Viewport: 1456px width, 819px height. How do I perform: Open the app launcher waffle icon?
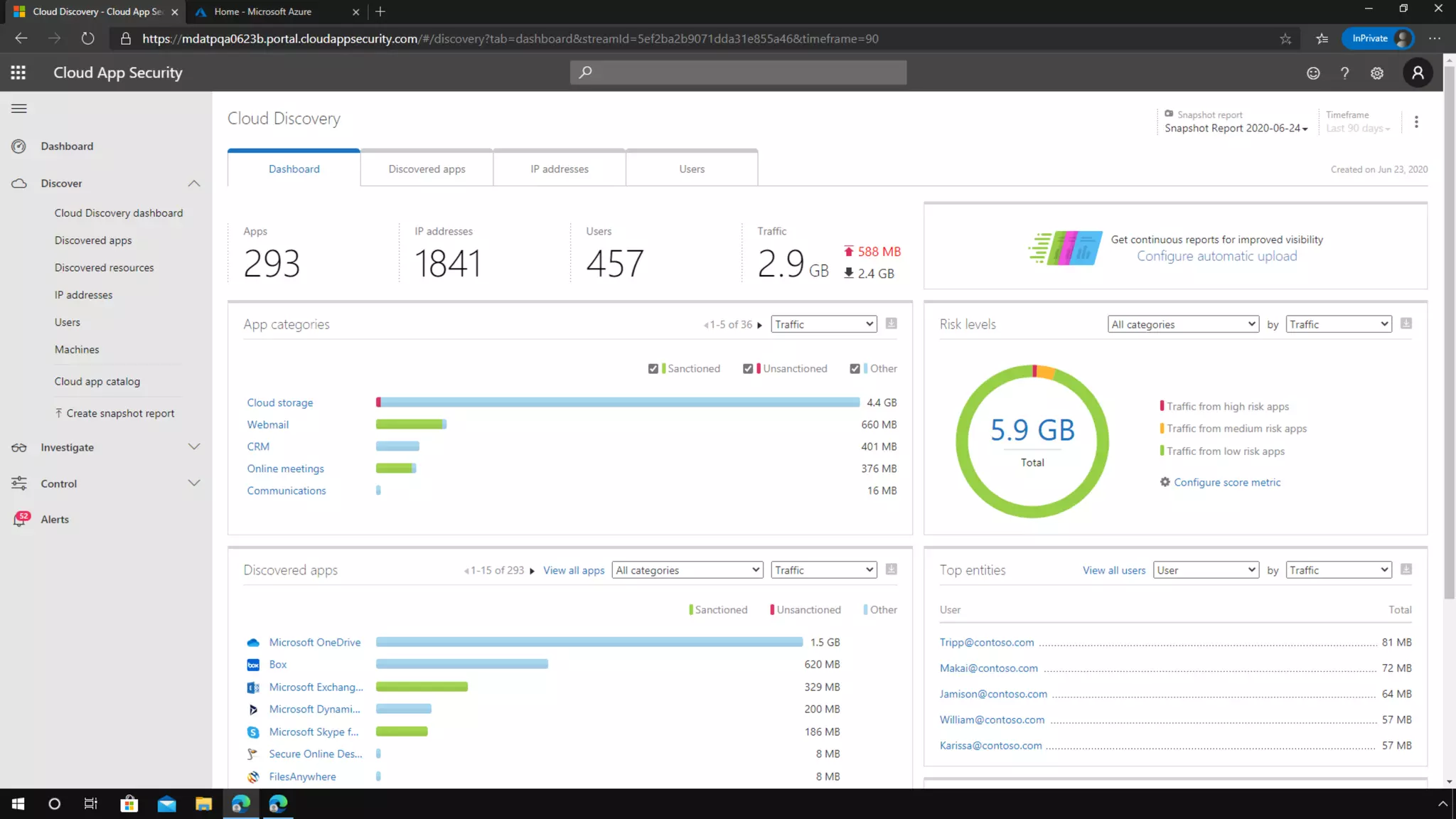(x=18, y=73)
